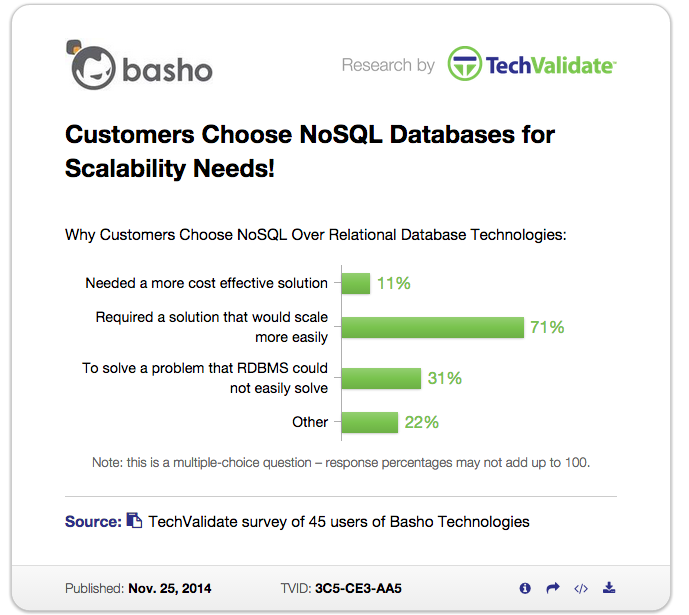
Task: Click the 'Needed a more cost effective solution' label
Action: click(207, 283)
